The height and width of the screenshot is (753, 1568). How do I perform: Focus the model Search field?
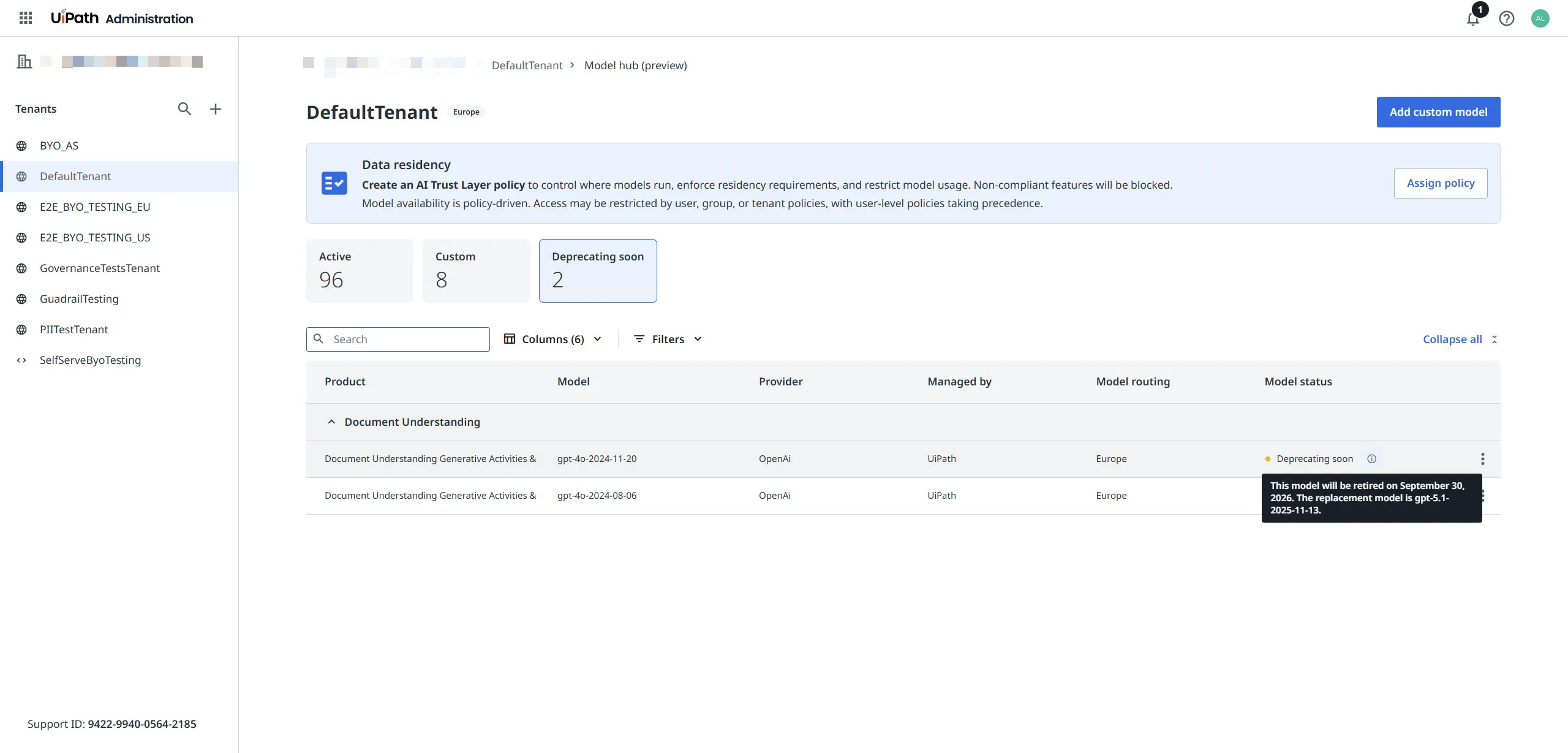(x=398, y=339)
